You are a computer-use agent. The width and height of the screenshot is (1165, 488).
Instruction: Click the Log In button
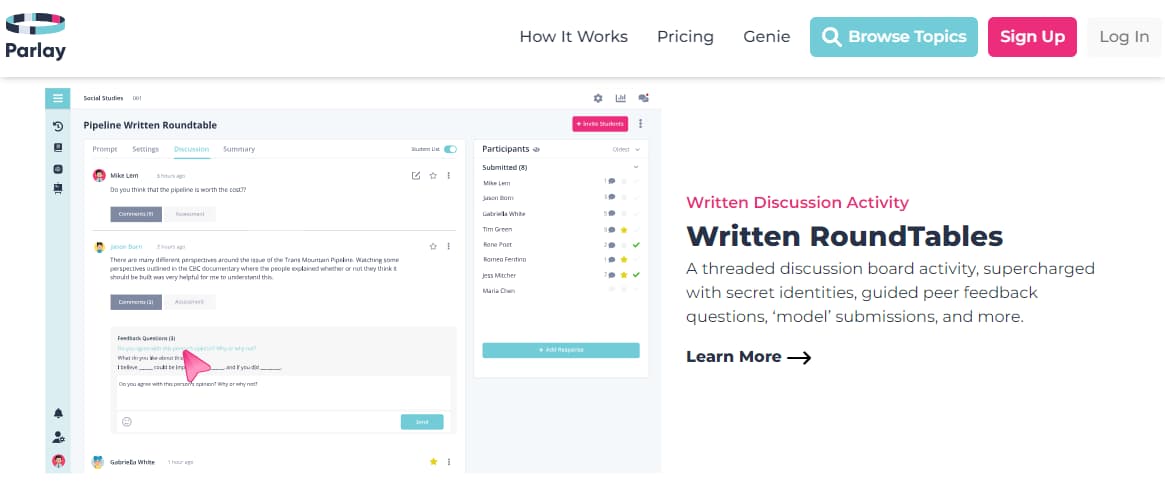tap(1124, 37)
